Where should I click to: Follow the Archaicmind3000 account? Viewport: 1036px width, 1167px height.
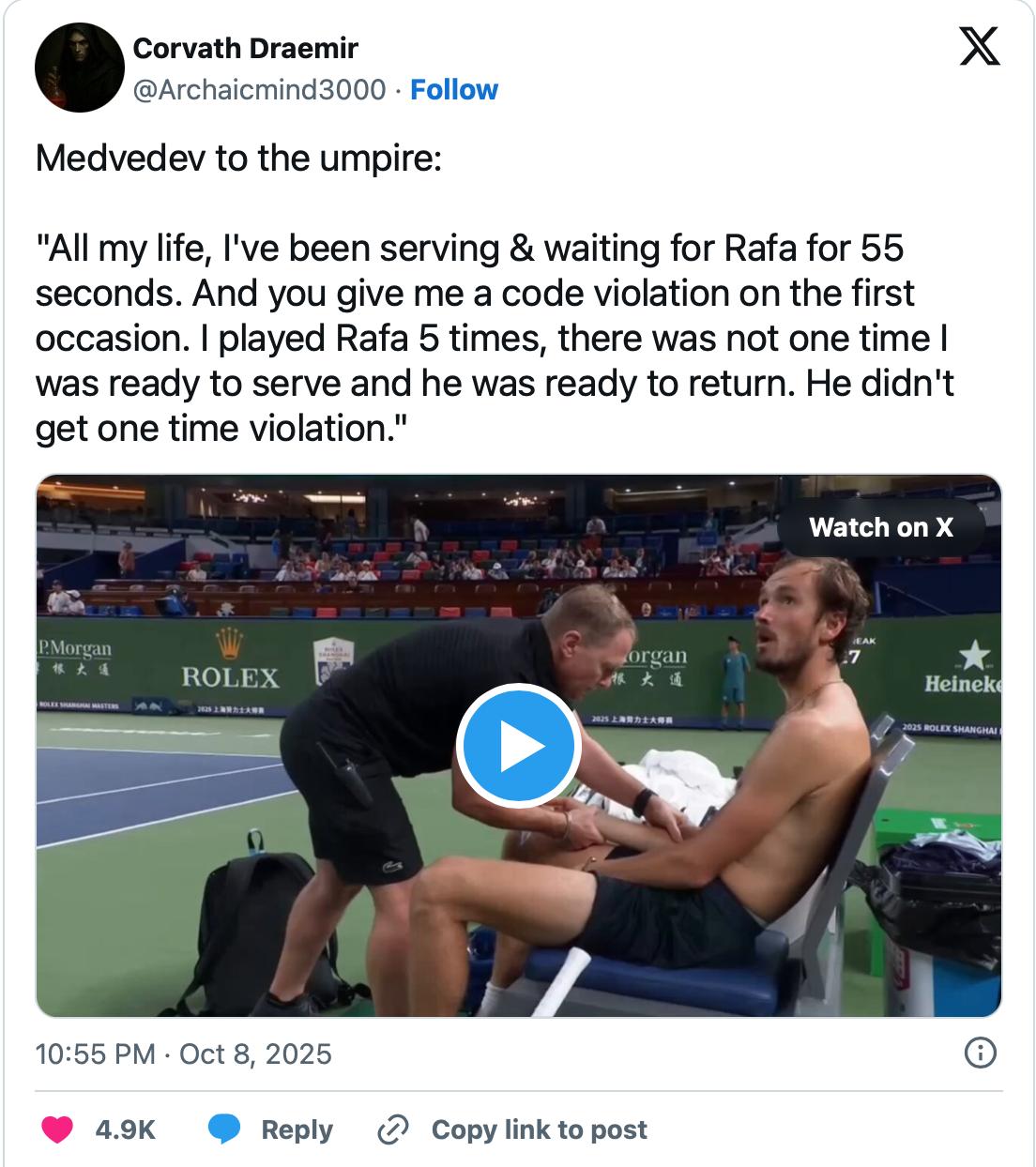(454, 90)
